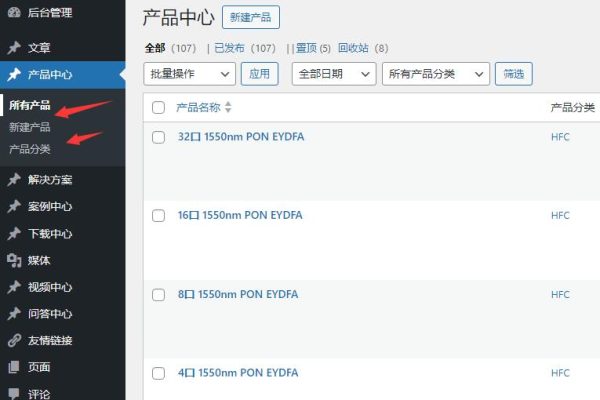Click the pin icon beside 文章
This screenshot has height=400, width=600.
click(x=13, y=47)
